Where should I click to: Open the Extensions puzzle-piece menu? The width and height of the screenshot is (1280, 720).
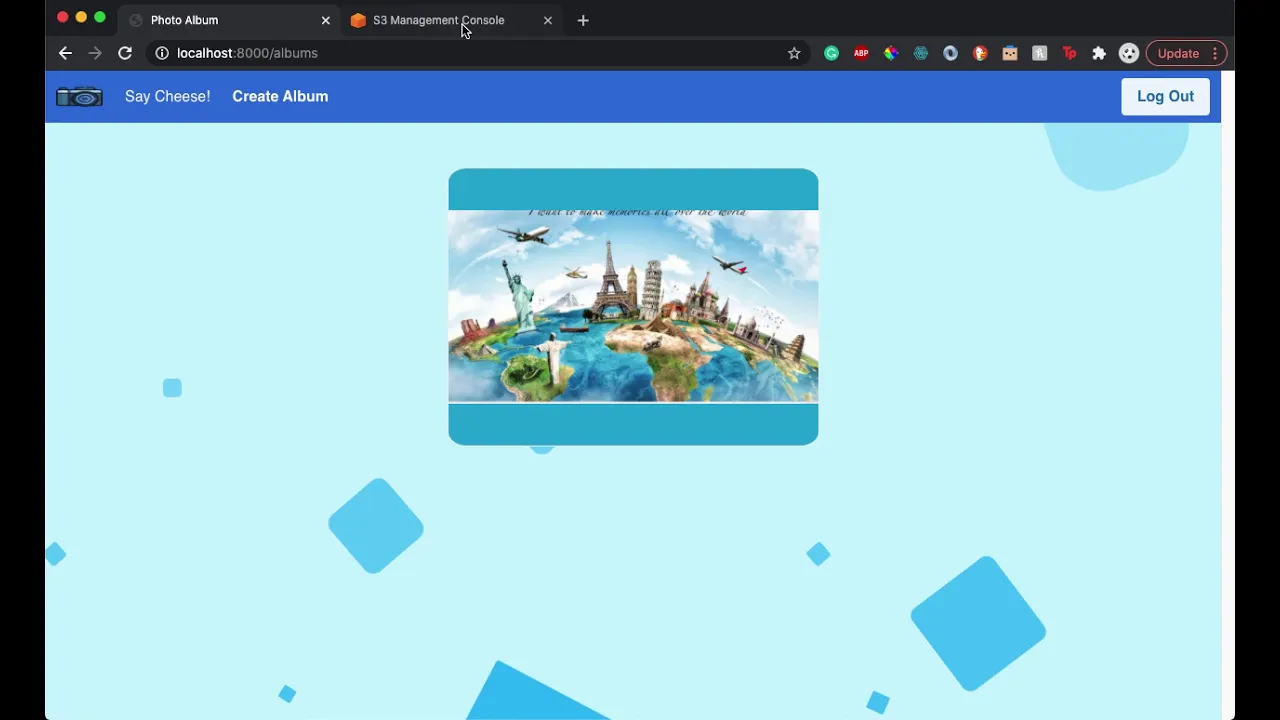[1099, 53]
